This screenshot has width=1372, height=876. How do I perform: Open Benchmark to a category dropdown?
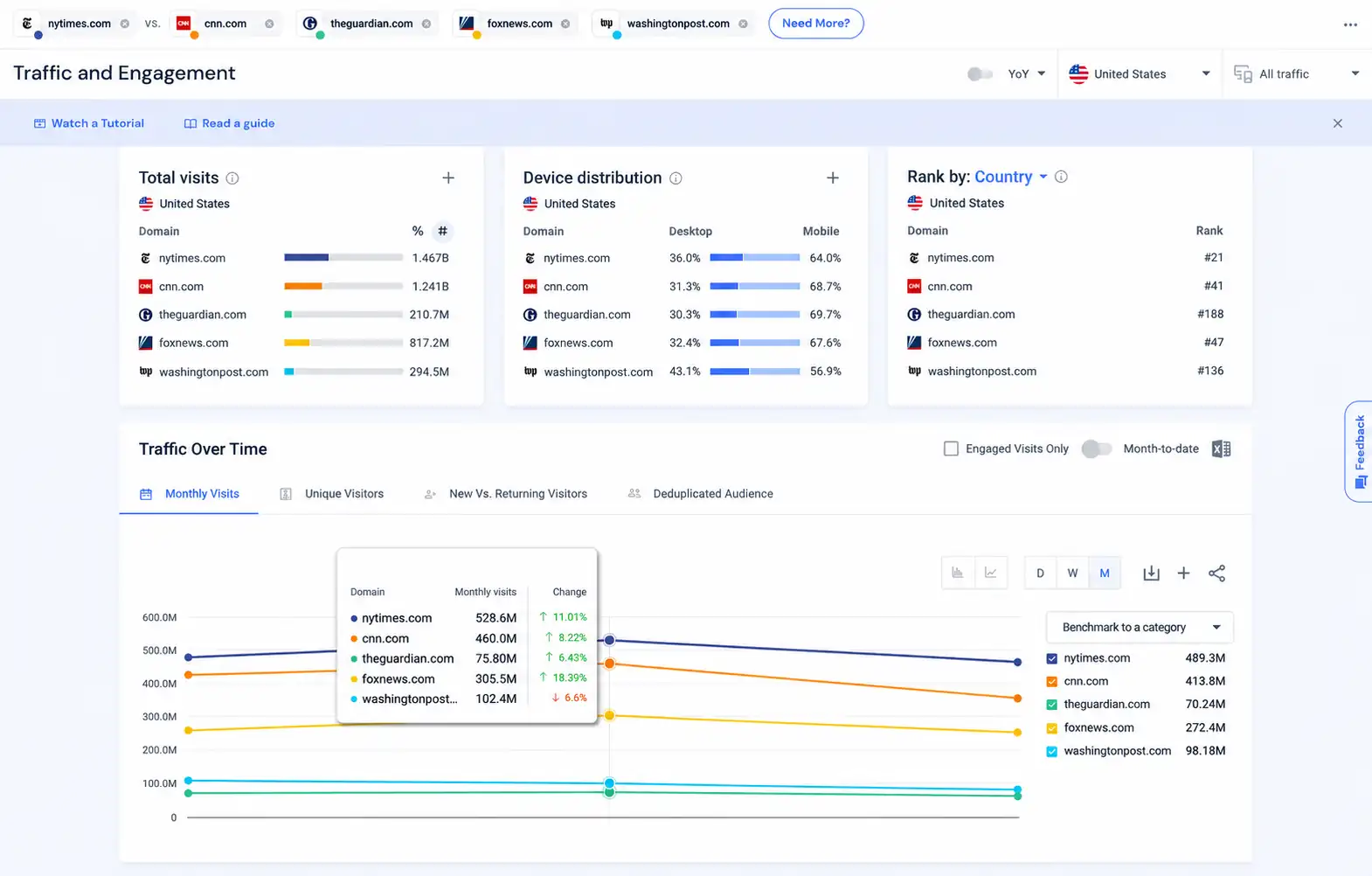point(1140,627)
